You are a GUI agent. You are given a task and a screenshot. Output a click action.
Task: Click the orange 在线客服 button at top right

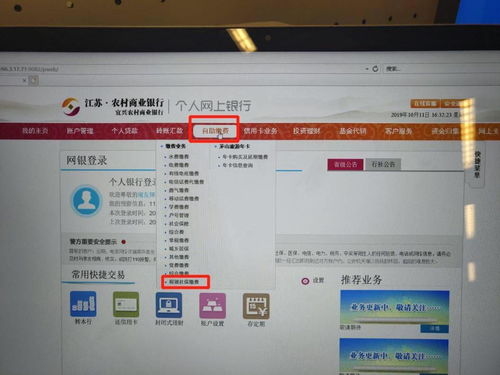point(425,104)
